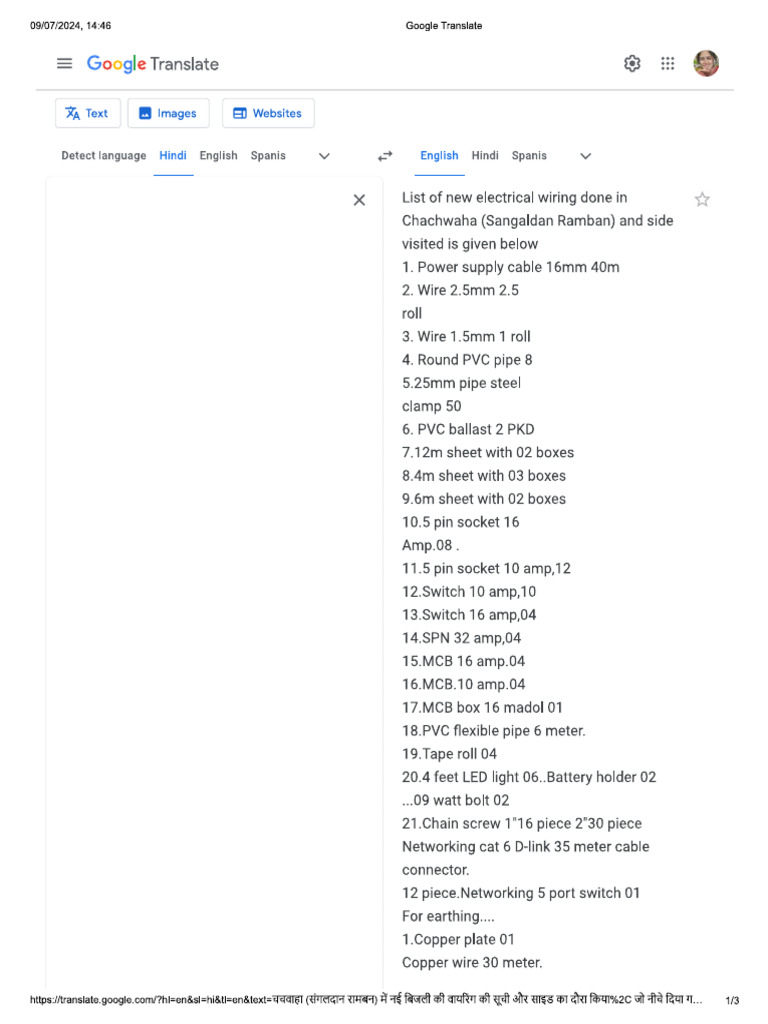Open the Google apps grid
This screenshot has height=1024, width=768.
coord(668,64)
